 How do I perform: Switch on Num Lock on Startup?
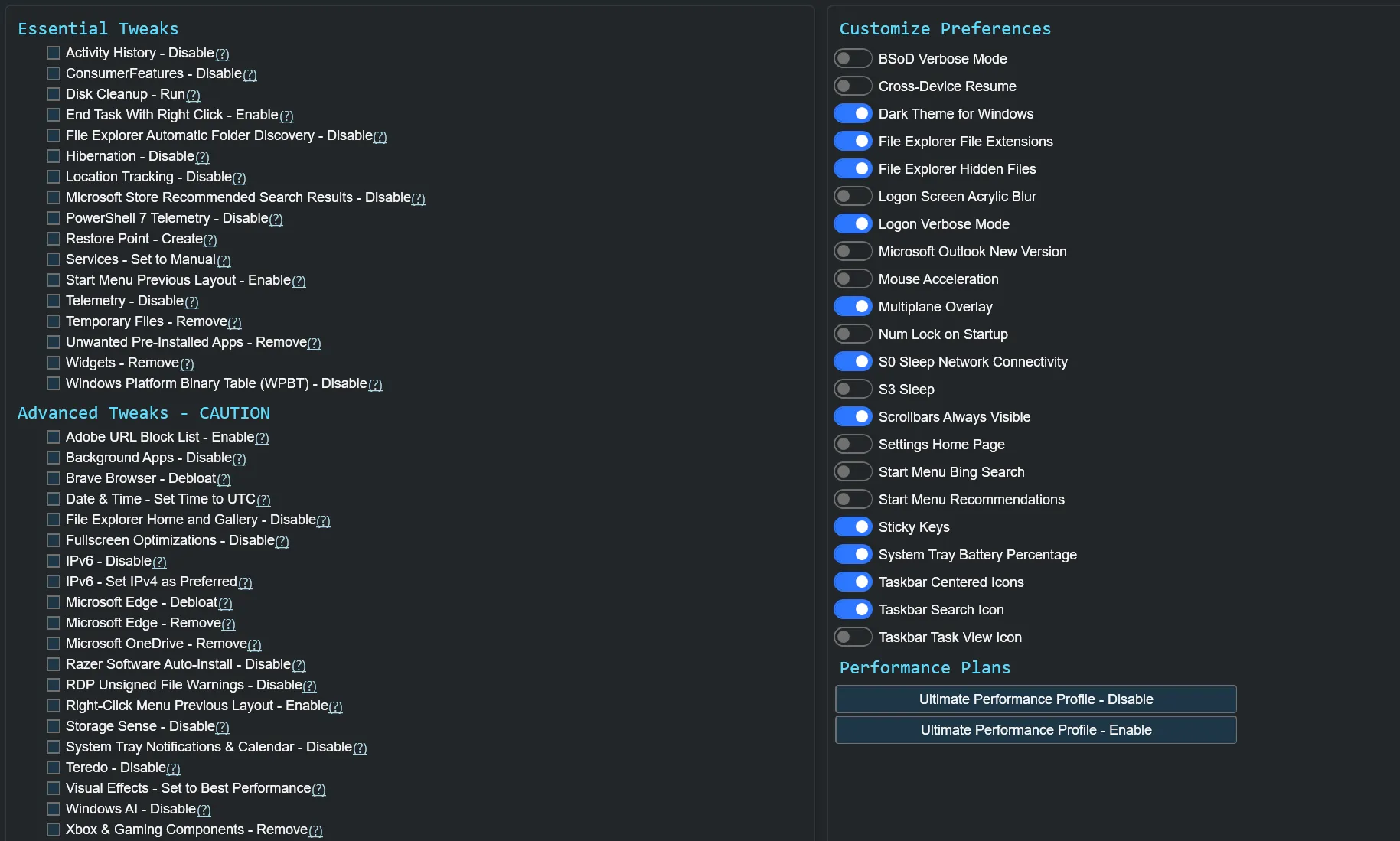(x=853, y=334)
